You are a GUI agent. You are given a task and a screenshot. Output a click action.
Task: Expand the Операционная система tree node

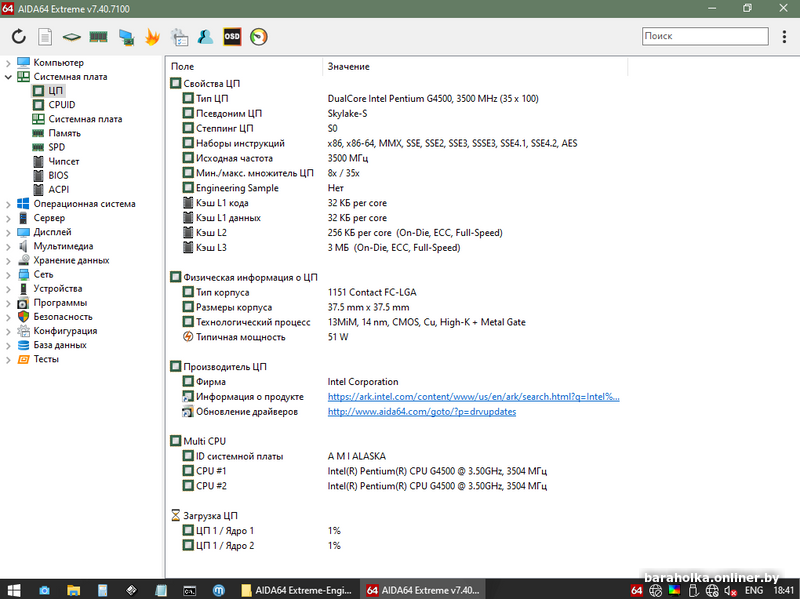8,203
